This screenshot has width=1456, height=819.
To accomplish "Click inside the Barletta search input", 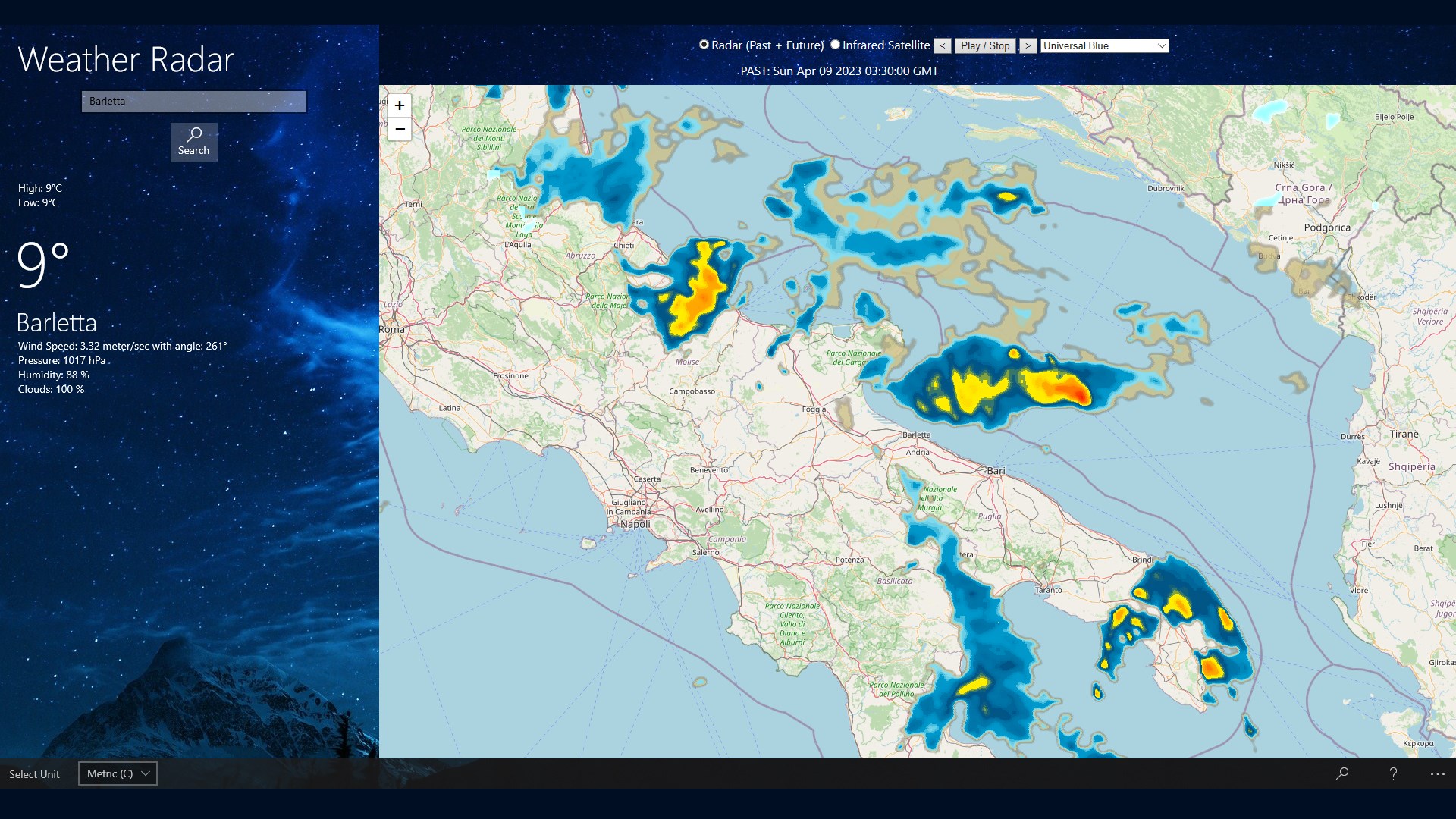I will [193, 101].
